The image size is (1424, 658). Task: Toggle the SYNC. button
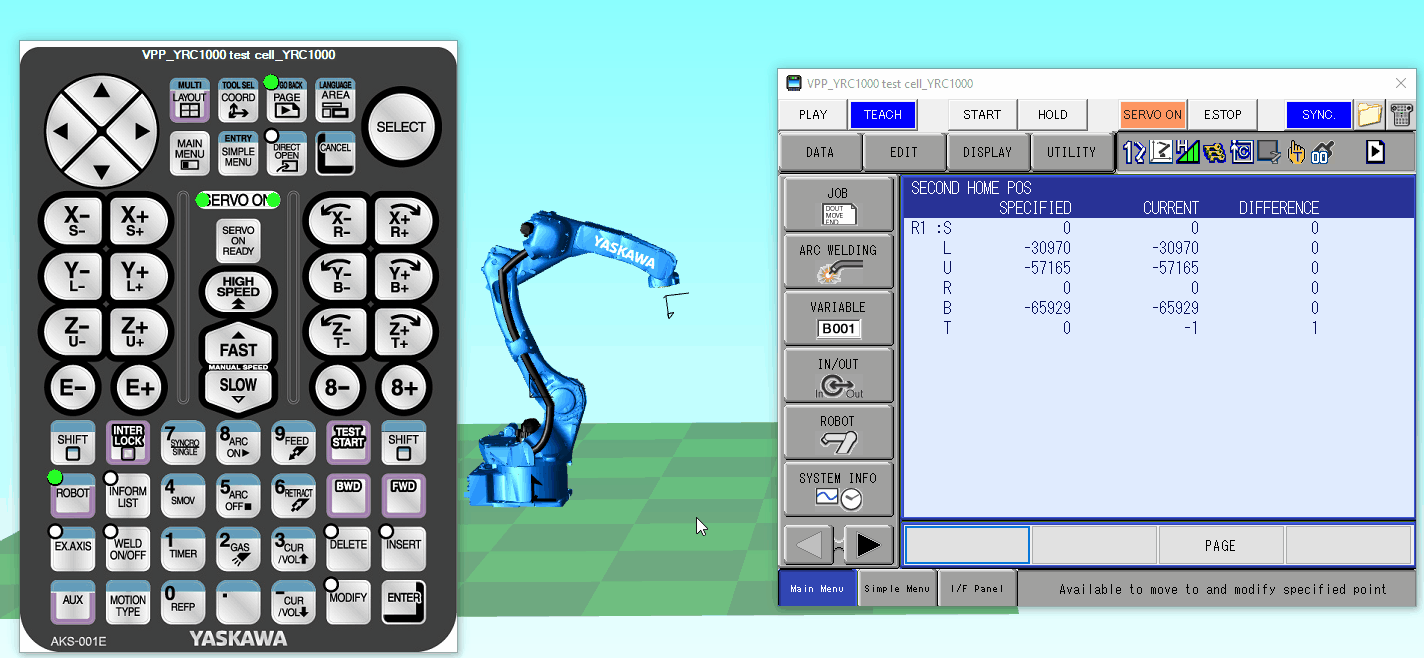point(1318,114)
